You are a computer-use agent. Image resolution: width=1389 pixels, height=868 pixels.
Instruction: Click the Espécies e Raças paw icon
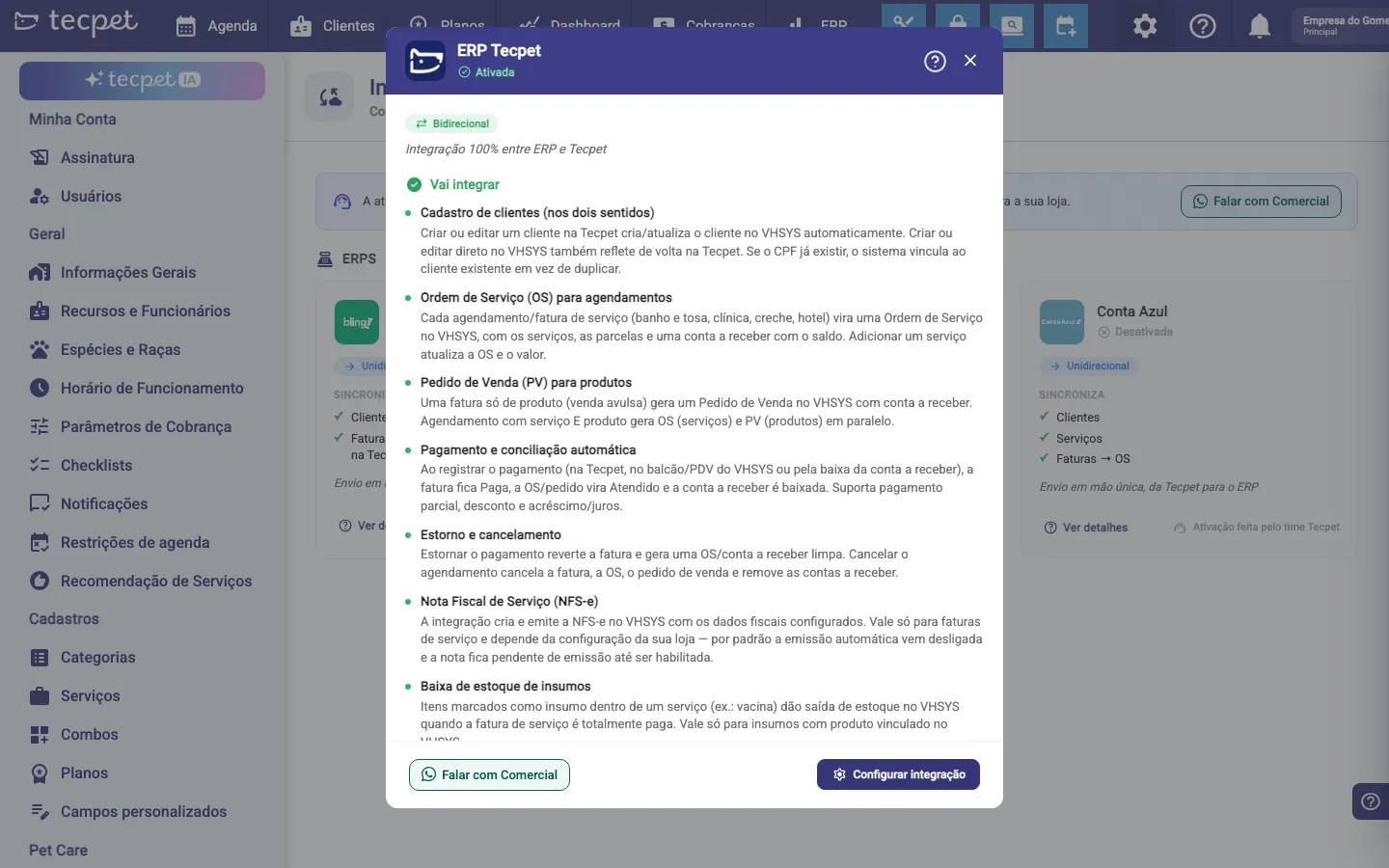[x=40, y=350]
